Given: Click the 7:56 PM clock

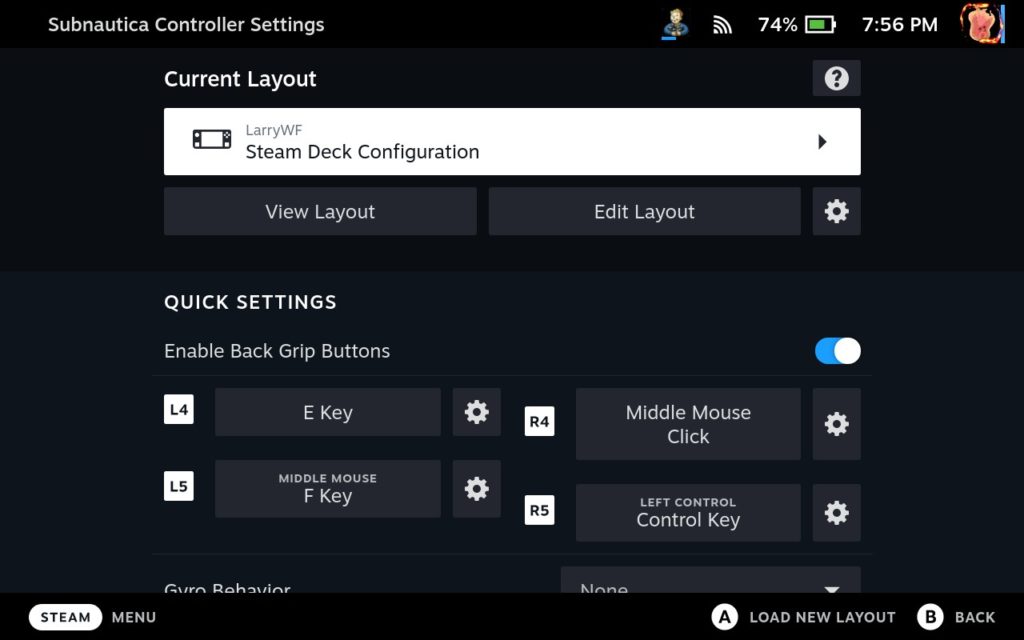Looking at the screenshot, I should 899,25.
